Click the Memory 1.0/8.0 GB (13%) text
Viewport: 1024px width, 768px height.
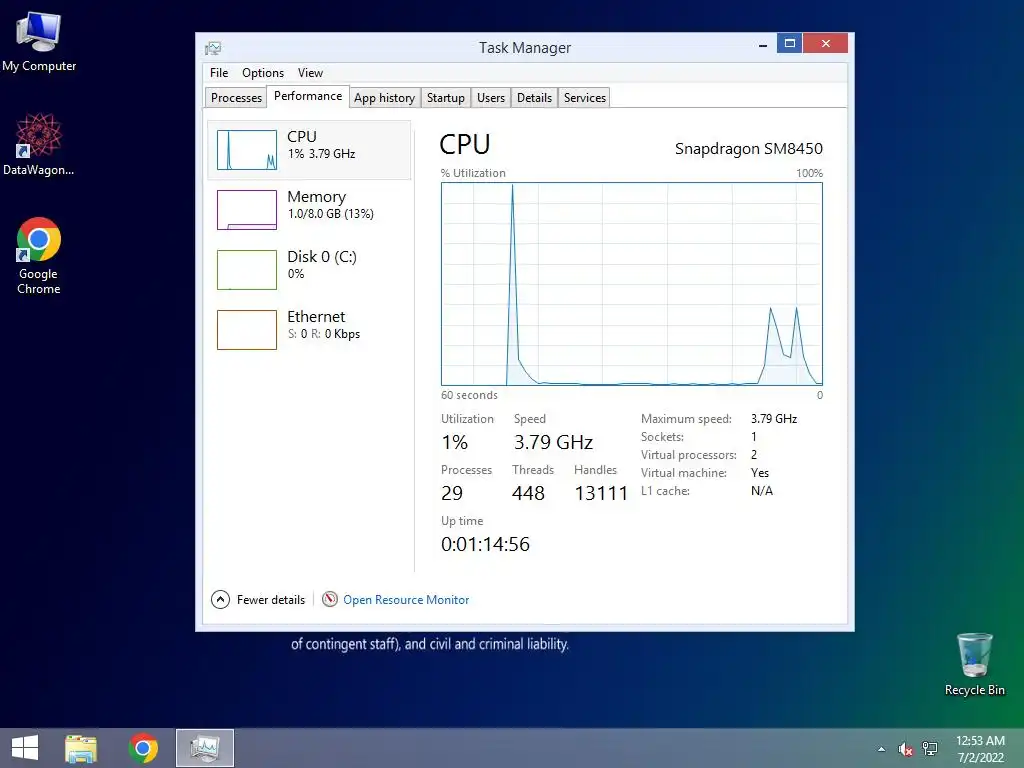pyautogui.click(x=330, y=214)
